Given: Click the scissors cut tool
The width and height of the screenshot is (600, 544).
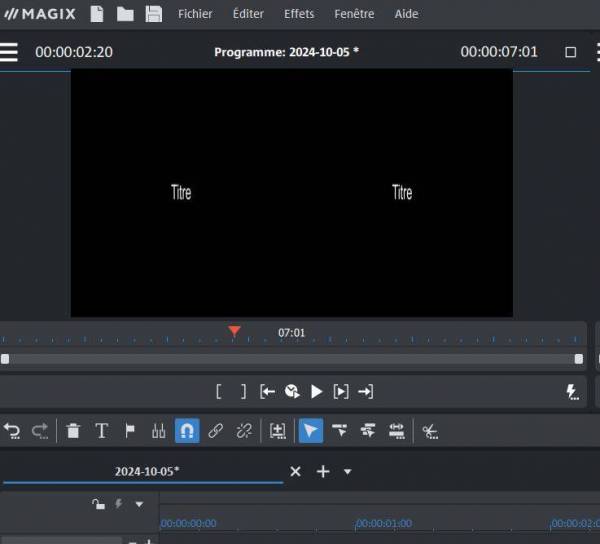Looking at the screenshot, I should [430, 432].
